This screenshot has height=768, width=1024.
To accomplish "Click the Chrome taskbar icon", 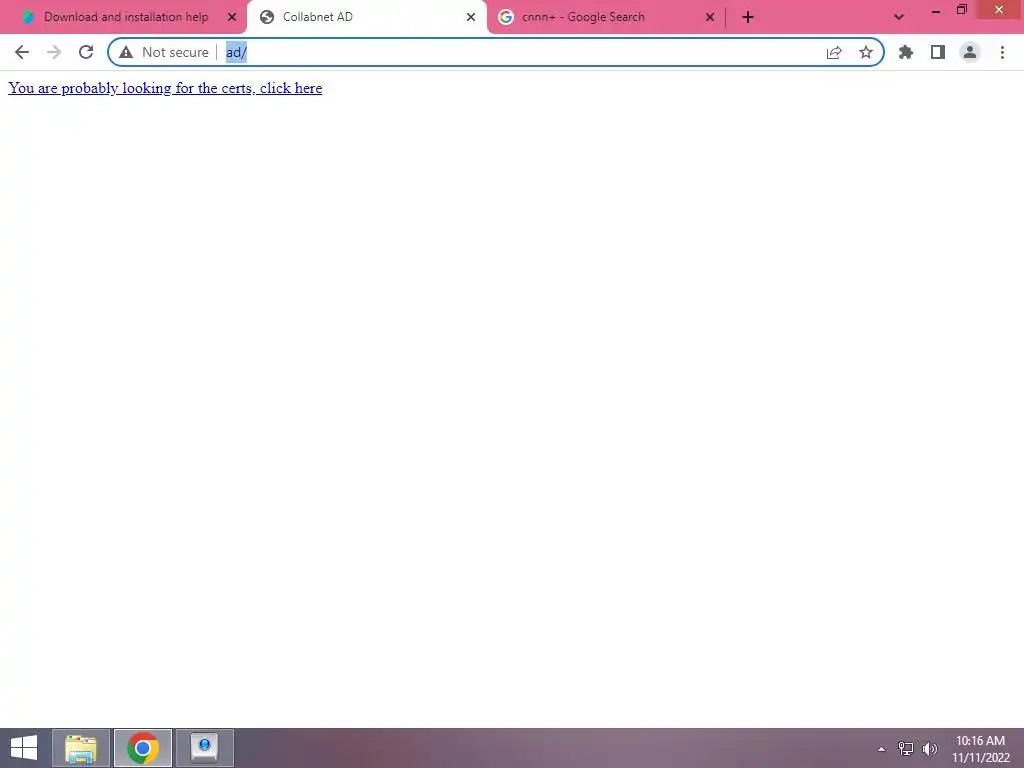I will pos(143,748).
